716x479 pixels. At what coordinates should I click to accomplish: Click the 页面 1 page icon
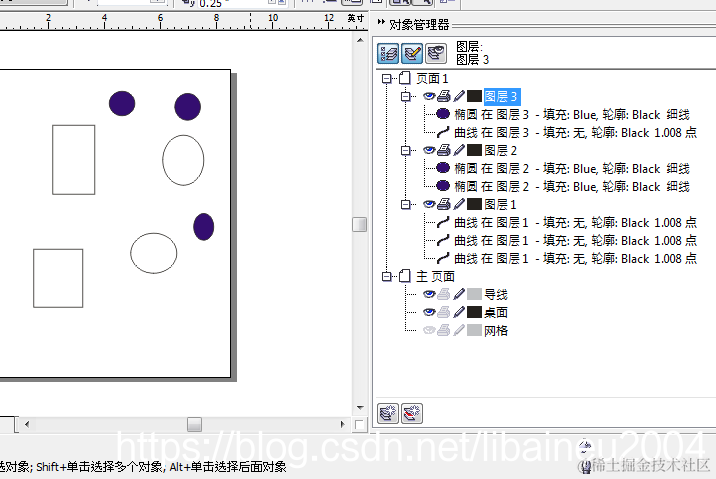[x=405, y=78]
